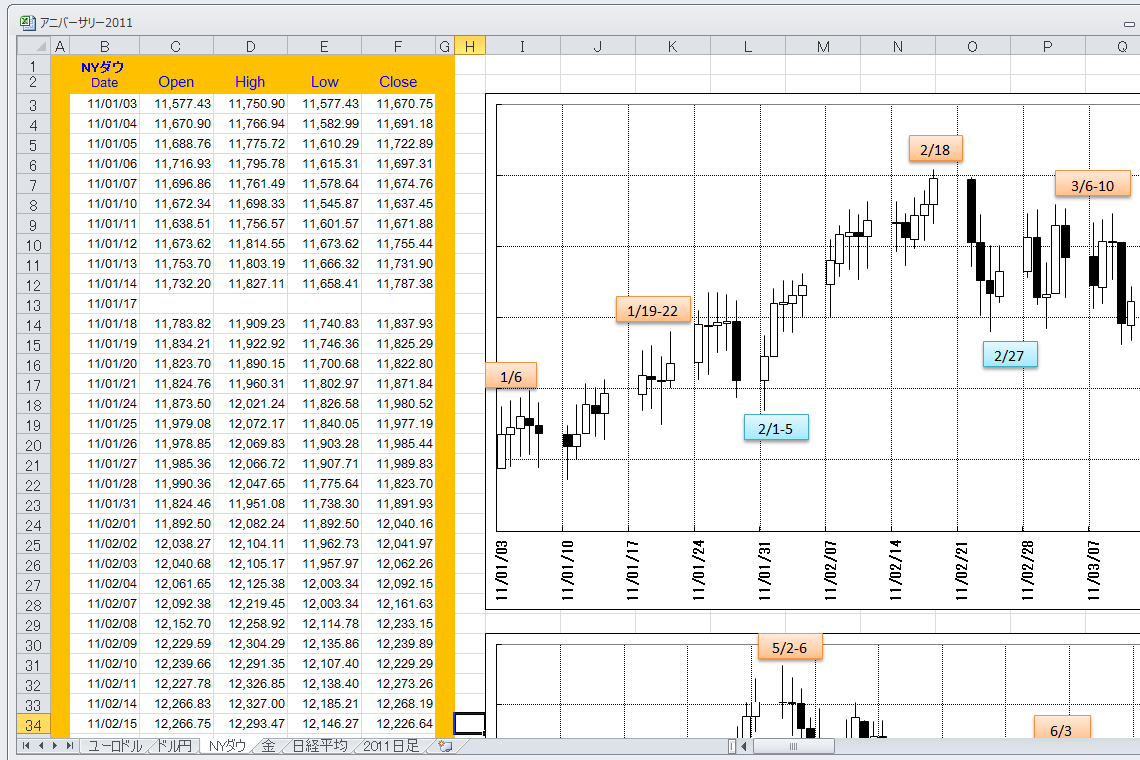The image size is (1140, 760).
Task: Select the 金 sheet tab
Action: pos(268,746)
